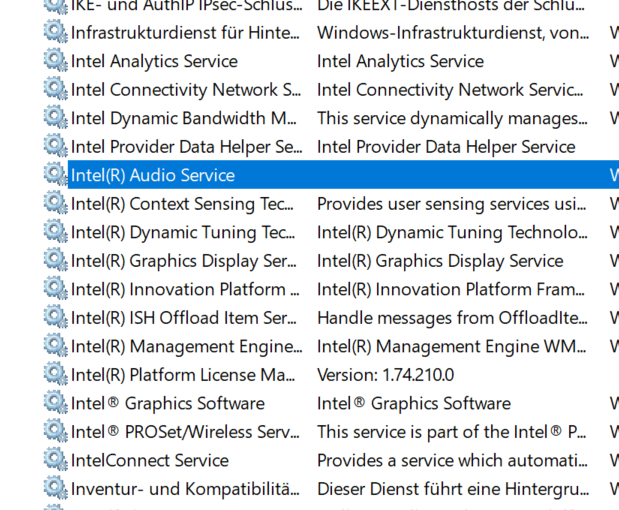Screen dimensions: 619x510
Task: Click the gear icon beside Infrastrukturdienst für Hinte...
Action: 55,33
